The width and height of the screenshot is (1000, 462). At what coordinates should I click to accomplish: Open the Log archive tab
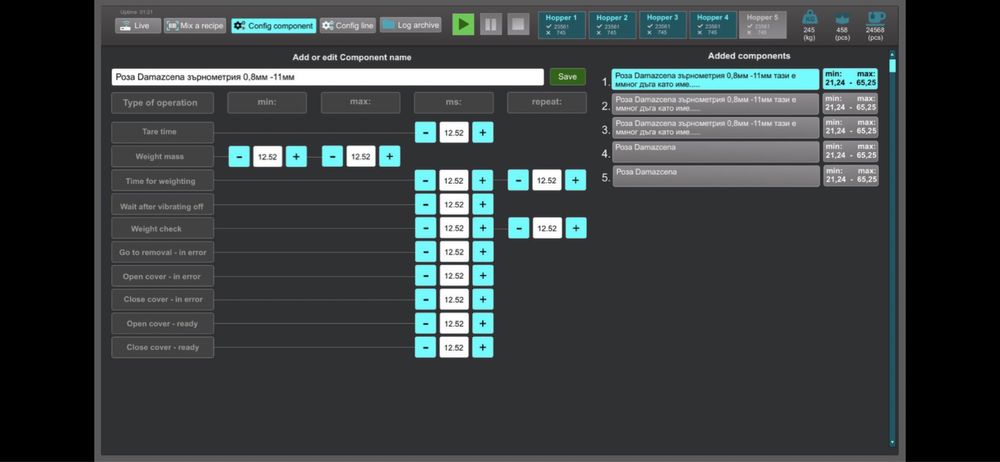pyautogui.click(x=411, y=25)
